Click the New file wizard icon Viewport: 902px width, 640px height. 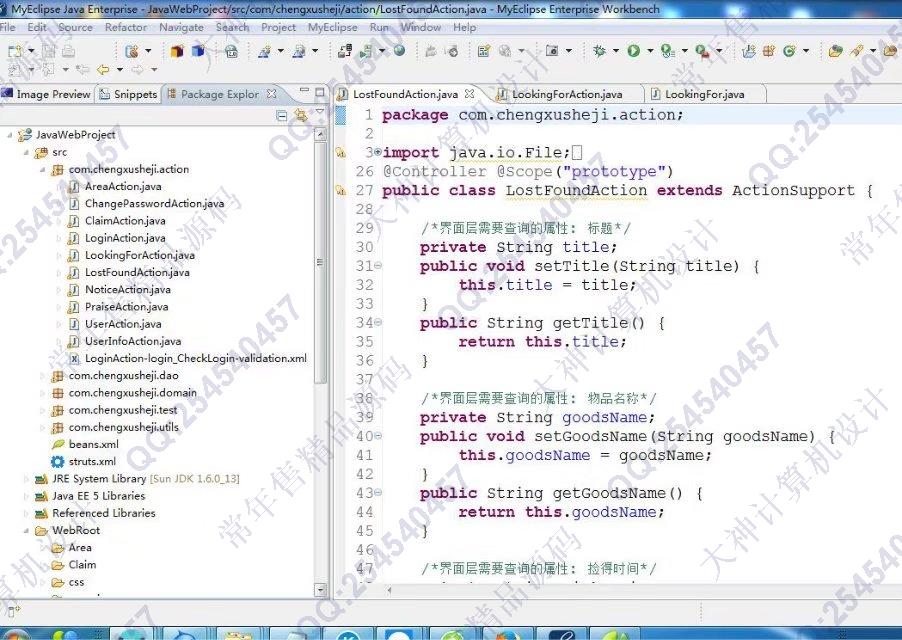(x=14, y=51)
